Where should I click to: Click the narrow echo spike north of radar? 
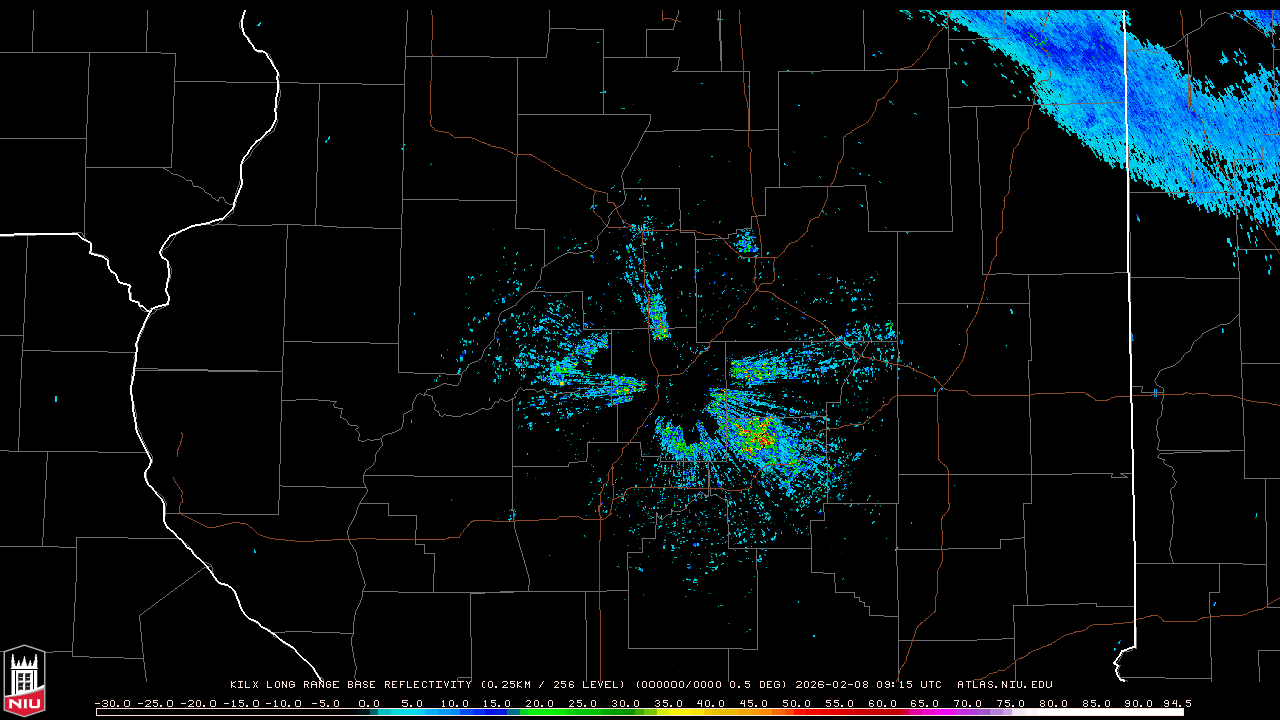coord(657,317)
